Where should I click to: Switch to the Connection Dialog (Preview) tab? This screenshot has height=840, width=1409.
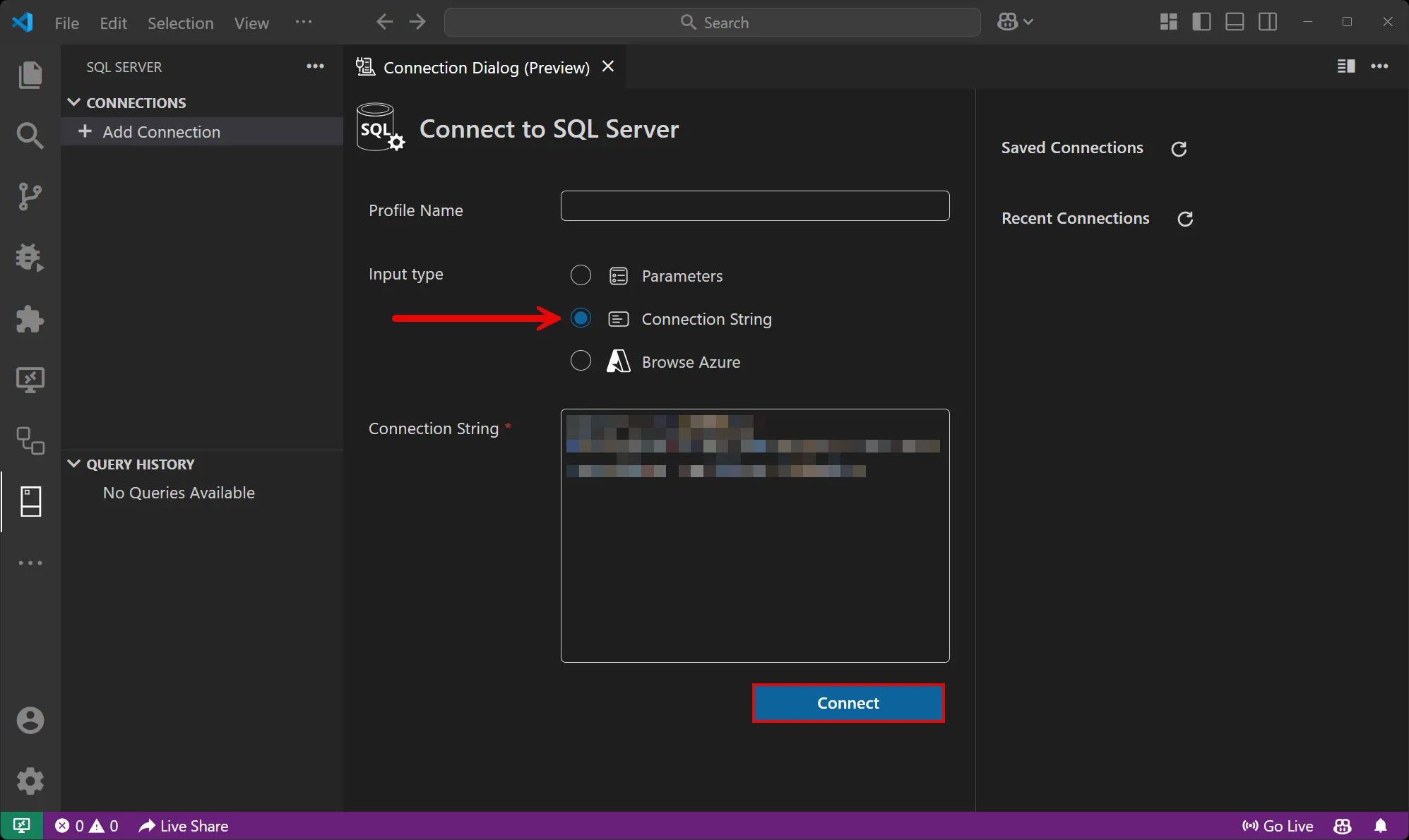[486, 67]
